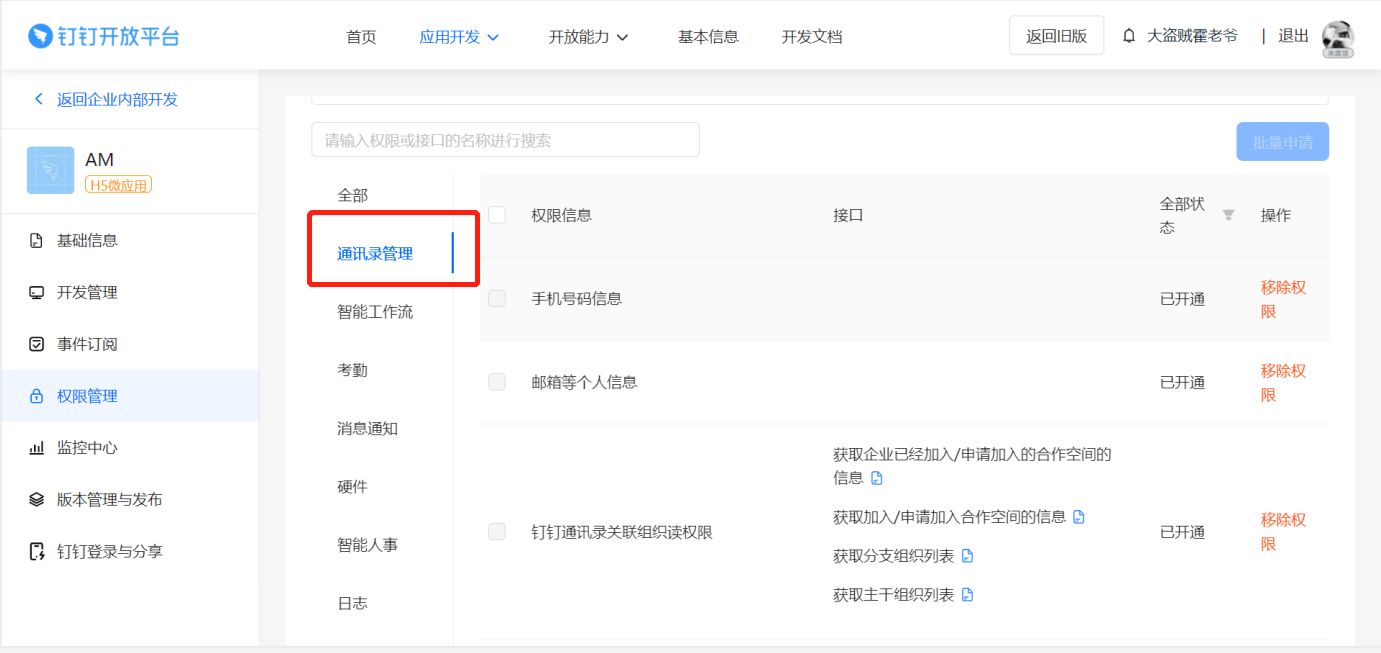Click the 返回旧版 button
The width and height of the screenshot is (1381, 653).
click(x=1056, y=34)
